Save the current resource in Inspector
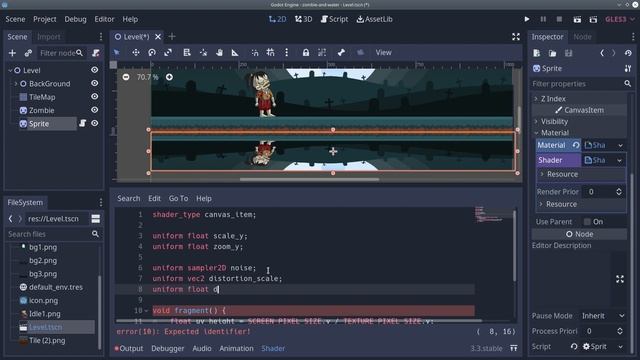640x360 pixels. tap(569, 53)
